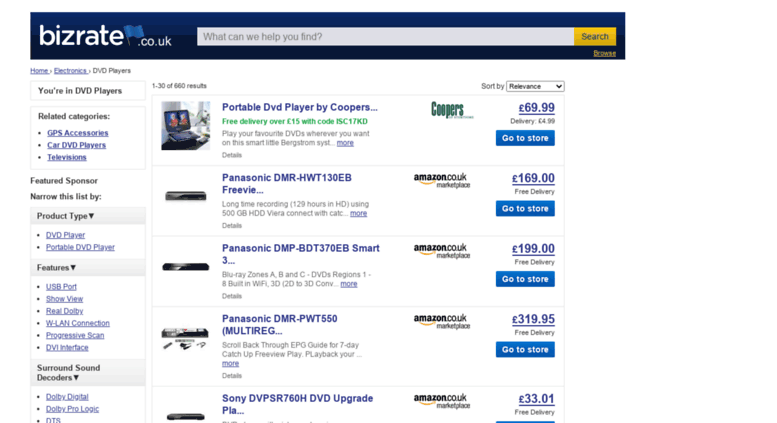Click Amazon logo for DMR-HWT130EB
The height and width of the screenshot is (423, 777).
pos(442,180)
